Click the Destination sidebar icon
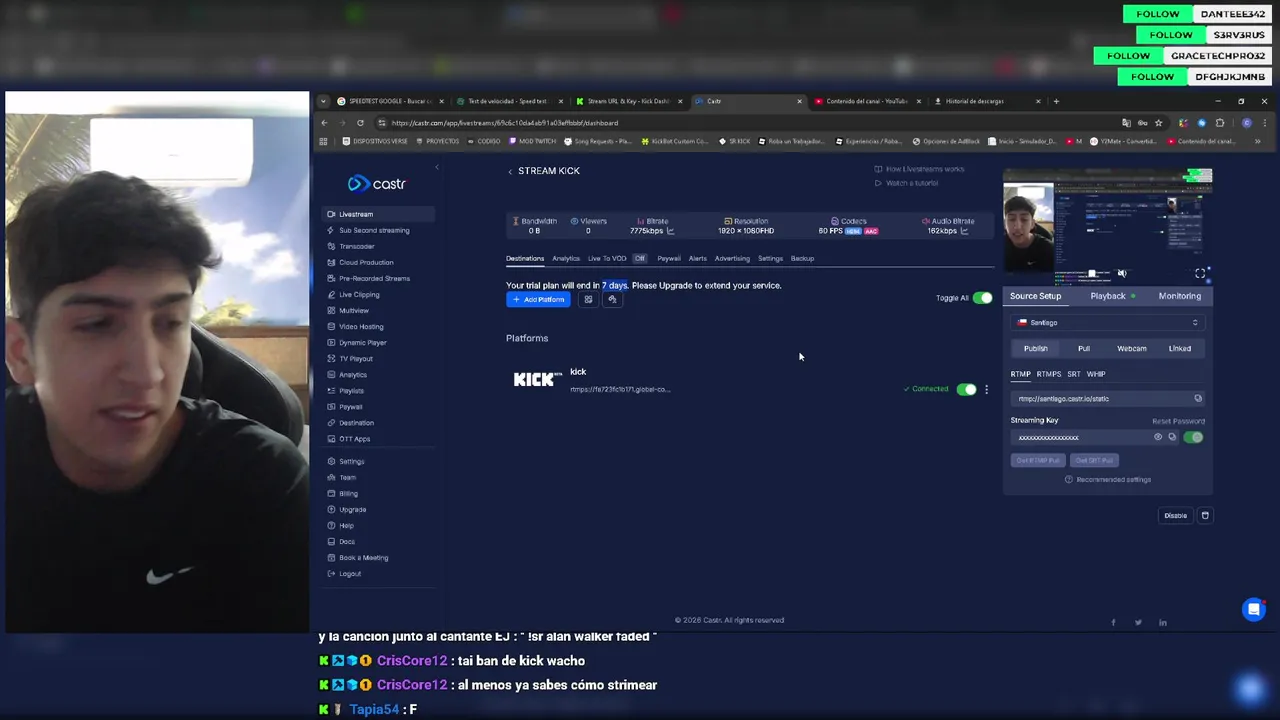This screenshot has height=720, width=1280. 331,422
